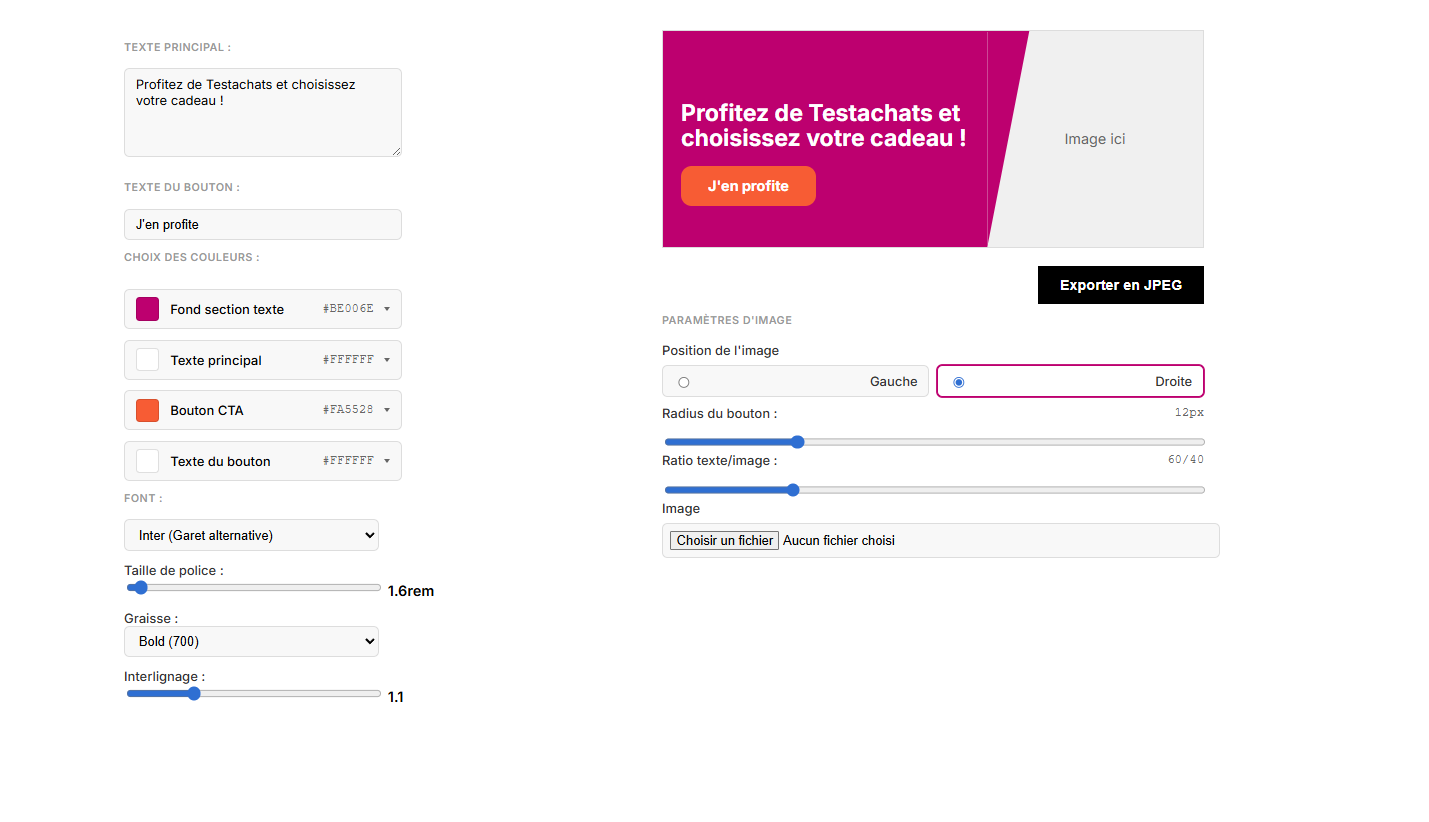Click the Taille de police slider handle
Image resolution: width=1429 pixels, height=822 pixels.
tap(141, 588)
